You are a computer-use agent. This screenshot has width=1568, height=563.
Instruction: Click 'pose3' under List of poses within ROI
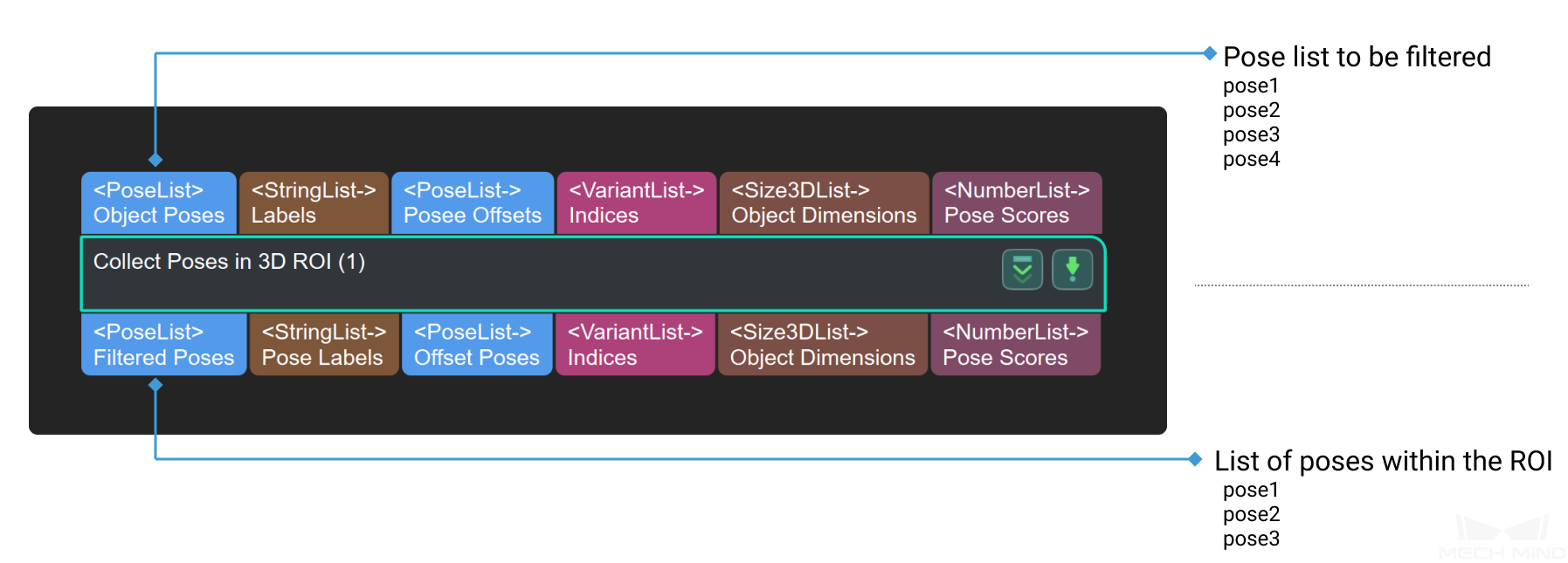[1251, 539]
